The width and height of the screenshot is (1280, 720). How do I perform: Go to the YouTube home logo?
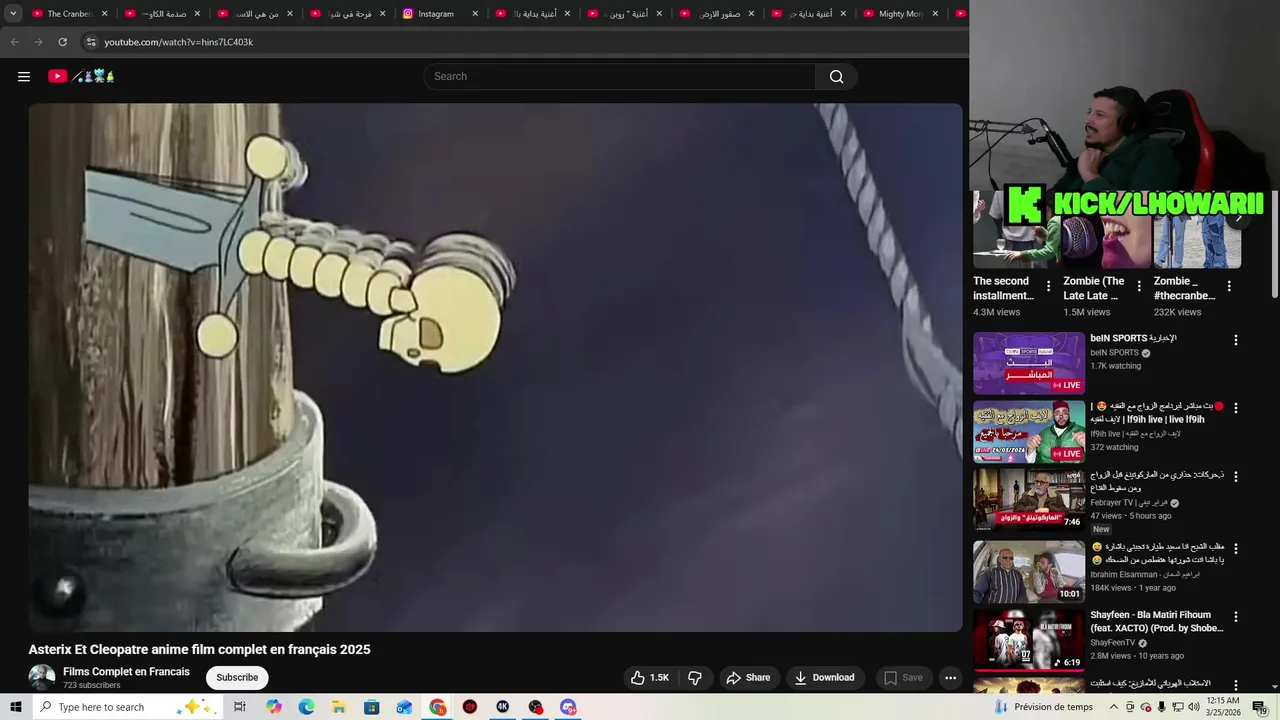[82, 76]
